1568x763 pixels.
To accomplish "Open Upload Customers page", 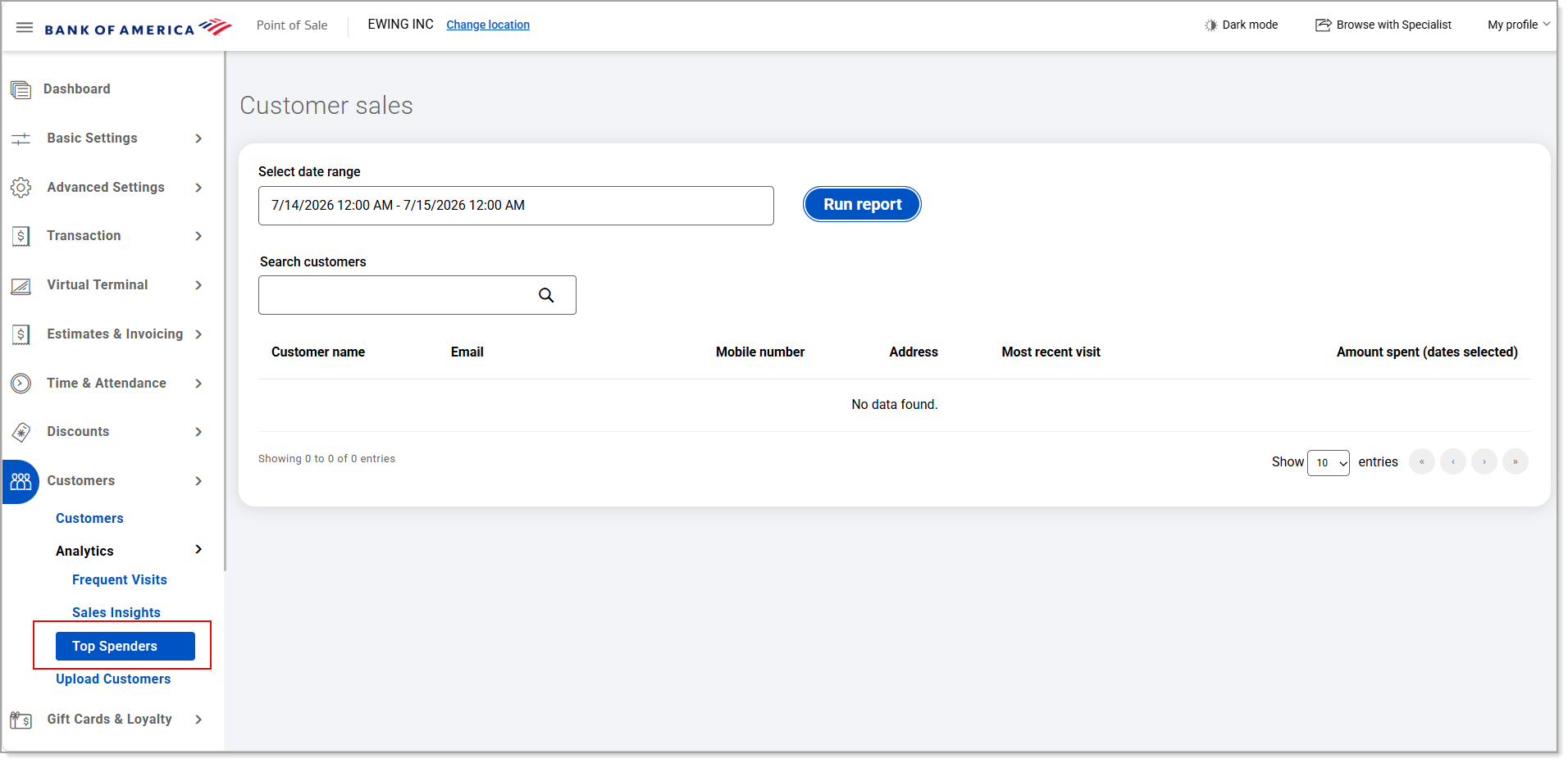I will click(113, 679).
